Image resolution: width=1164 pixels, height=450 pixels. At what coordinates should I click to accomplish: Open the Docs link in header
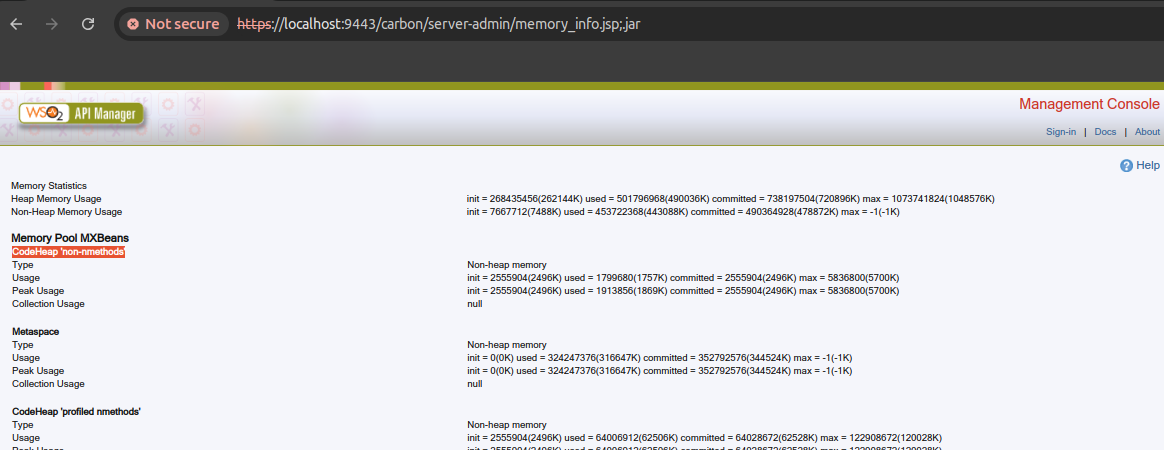[x=1105, y=132]
